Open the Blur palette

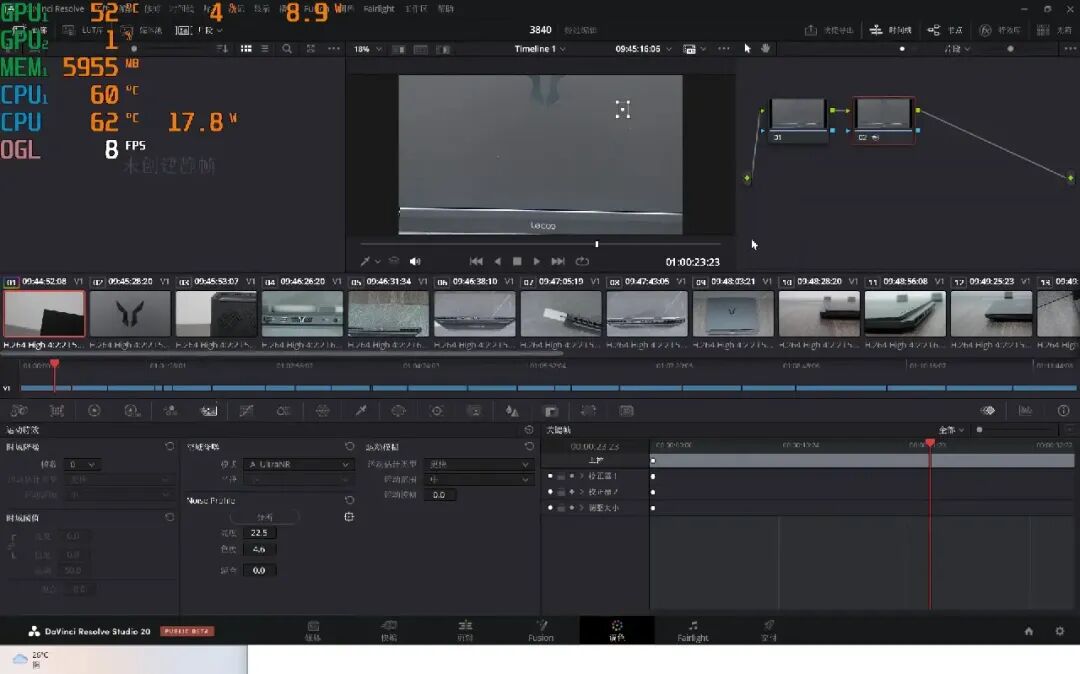click(x=512, y=411)
